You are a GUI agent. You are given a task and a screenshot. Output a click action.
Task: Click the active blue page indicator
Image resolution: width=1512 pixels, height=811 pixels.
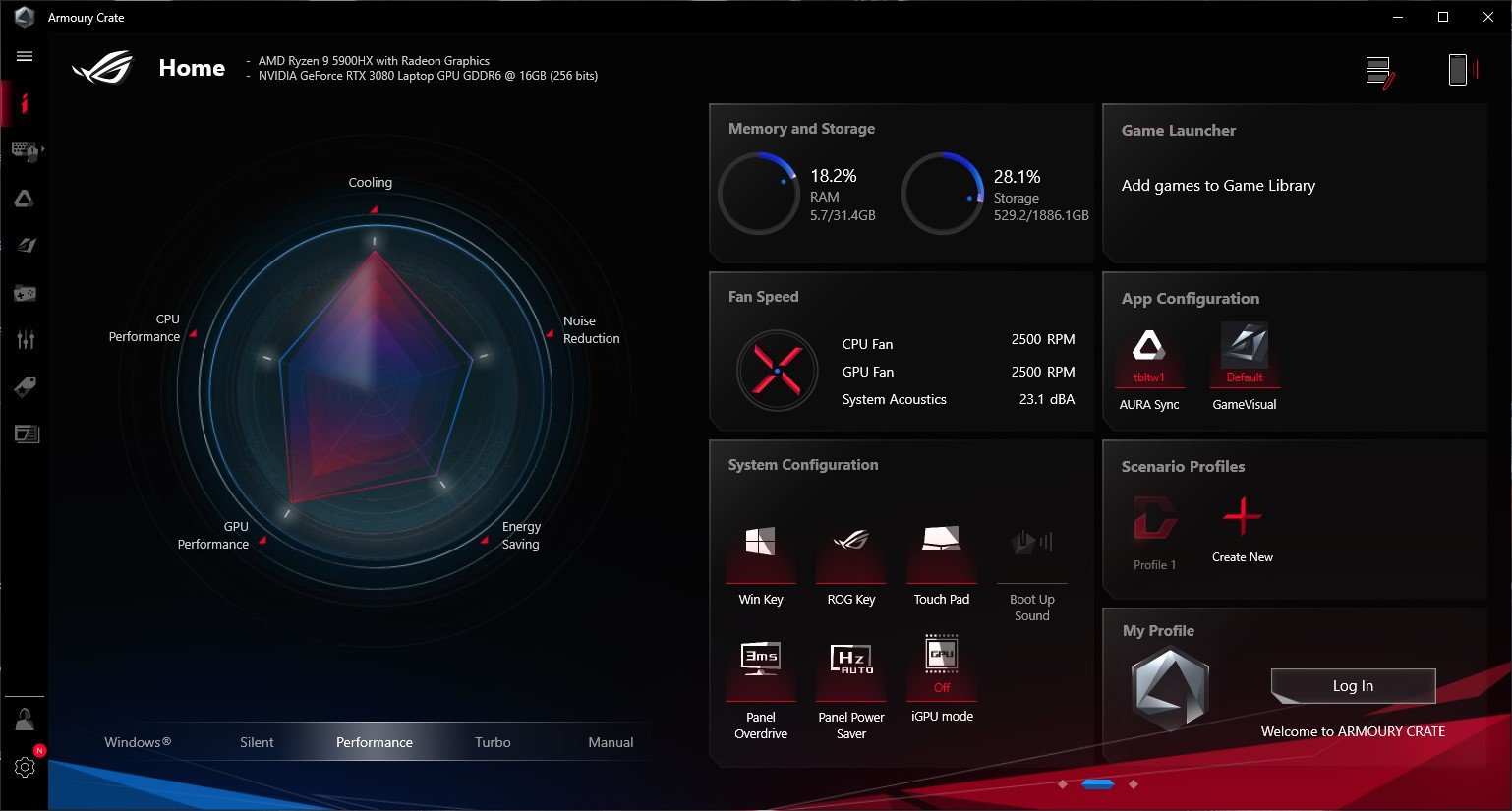click(1097, 784)
